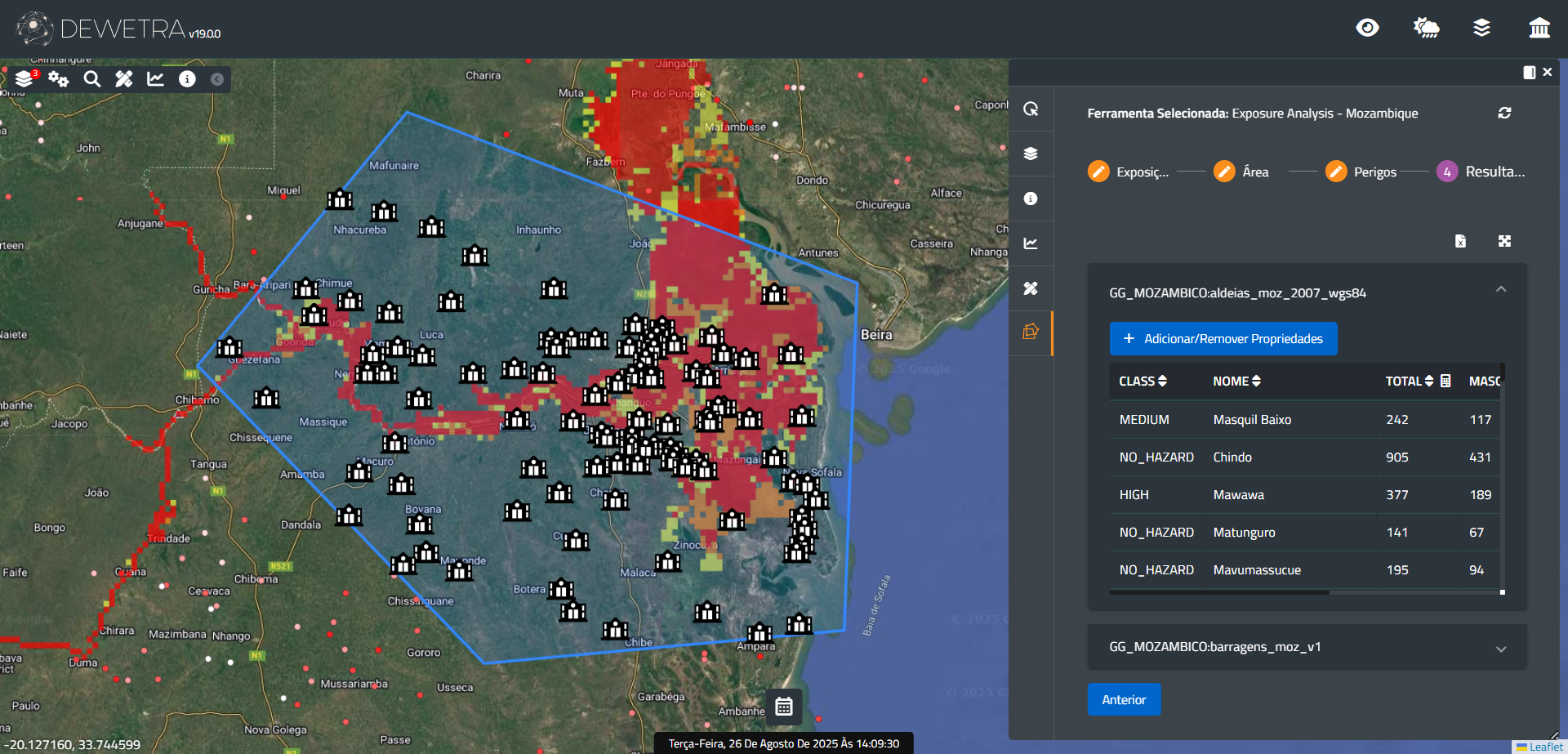This screenshot has width=1568, height=754.
Task: Select the Mawawa row in results table
Action: pos(1238,495)
